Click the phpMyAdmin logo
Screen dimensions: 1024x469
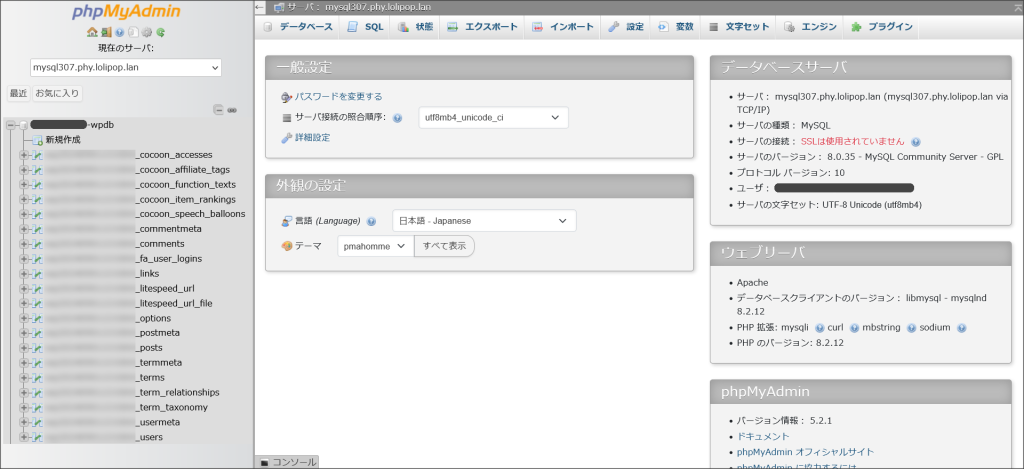coord(126,12)
